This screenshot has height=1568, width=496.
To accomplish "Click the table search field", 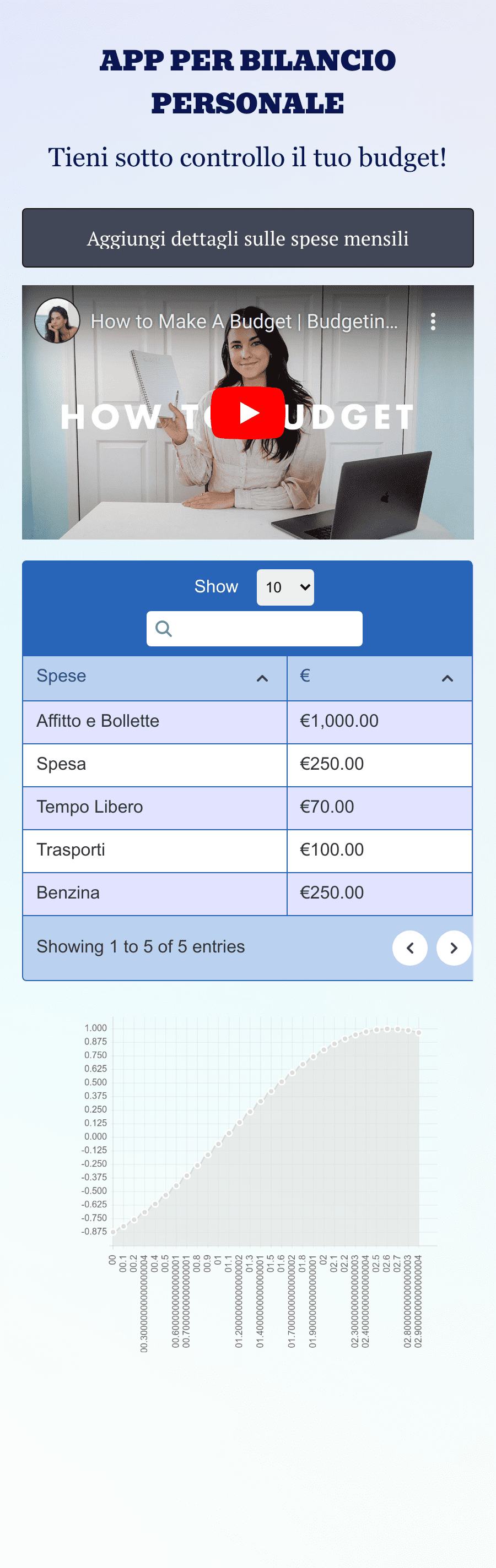I will point(254,628).
